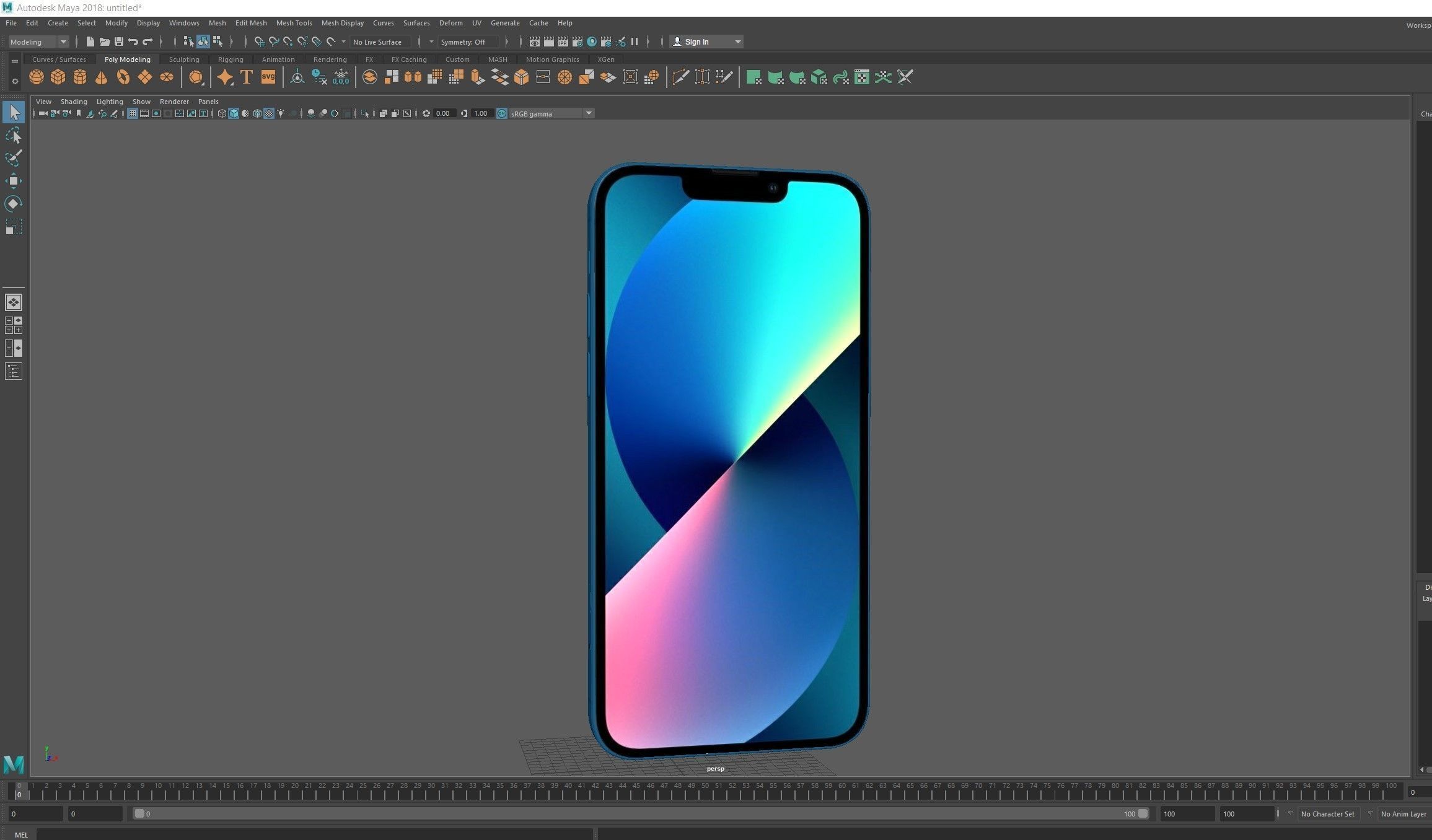Open the No Character Set dropdown arrow
Viewport: 1432px width, 840px height.
[1290, 813]
